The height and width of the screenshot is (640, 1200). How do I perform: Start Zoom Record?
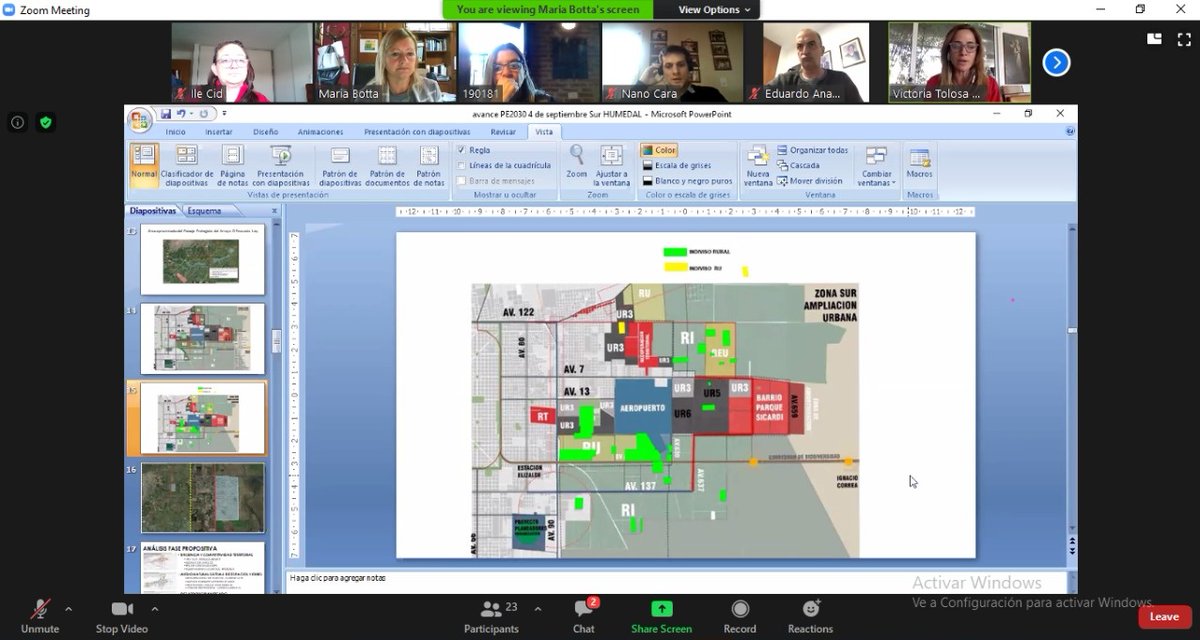[740, 616]
